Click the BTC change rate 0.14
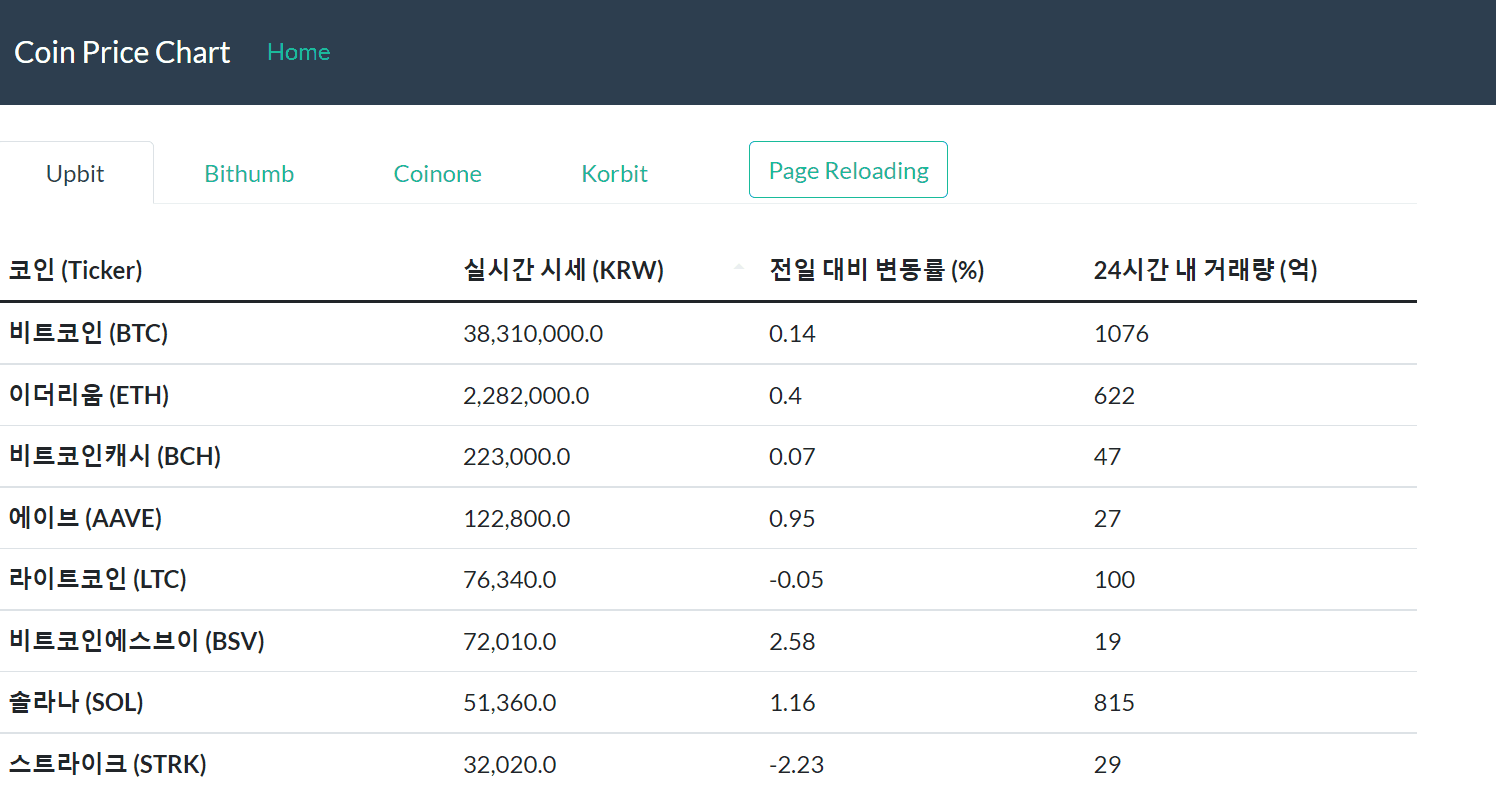This screenshot has width=1496, height=792. pyautogui.click(x=792, y=334)
